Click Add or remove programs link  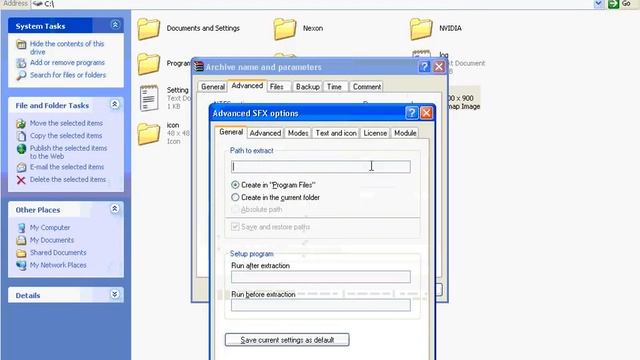tap(67, 62)
